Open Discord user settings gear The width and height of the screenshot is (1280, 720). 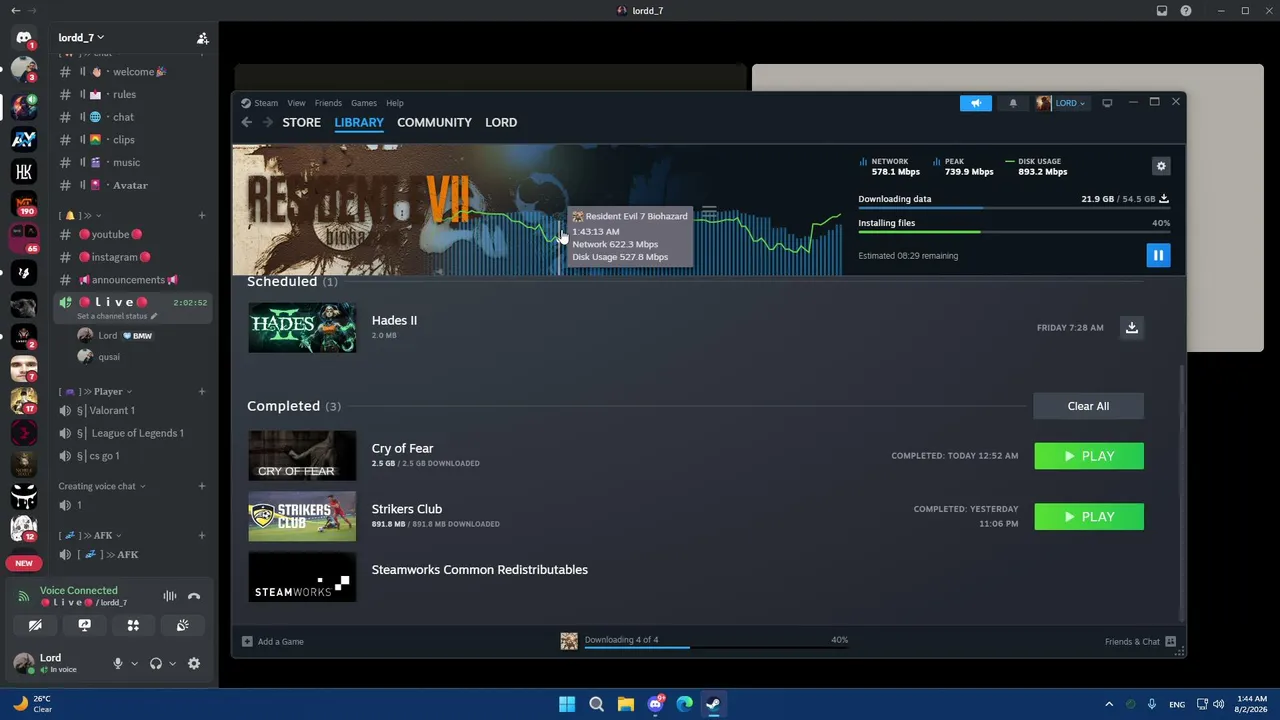pyautogui.click(x=194, y=663)
